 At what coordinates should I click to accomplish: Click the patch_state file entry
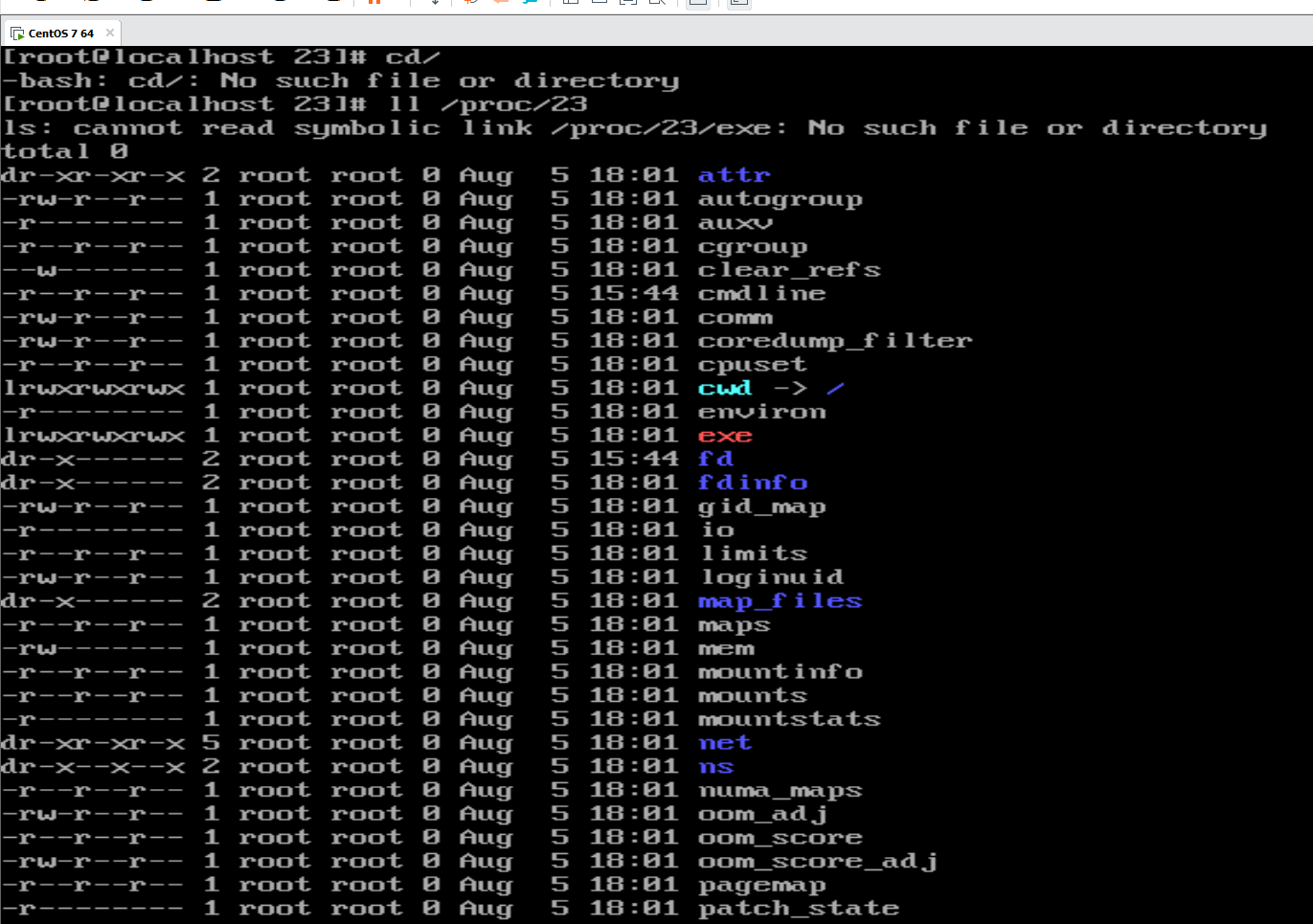(x=799, y=909)
